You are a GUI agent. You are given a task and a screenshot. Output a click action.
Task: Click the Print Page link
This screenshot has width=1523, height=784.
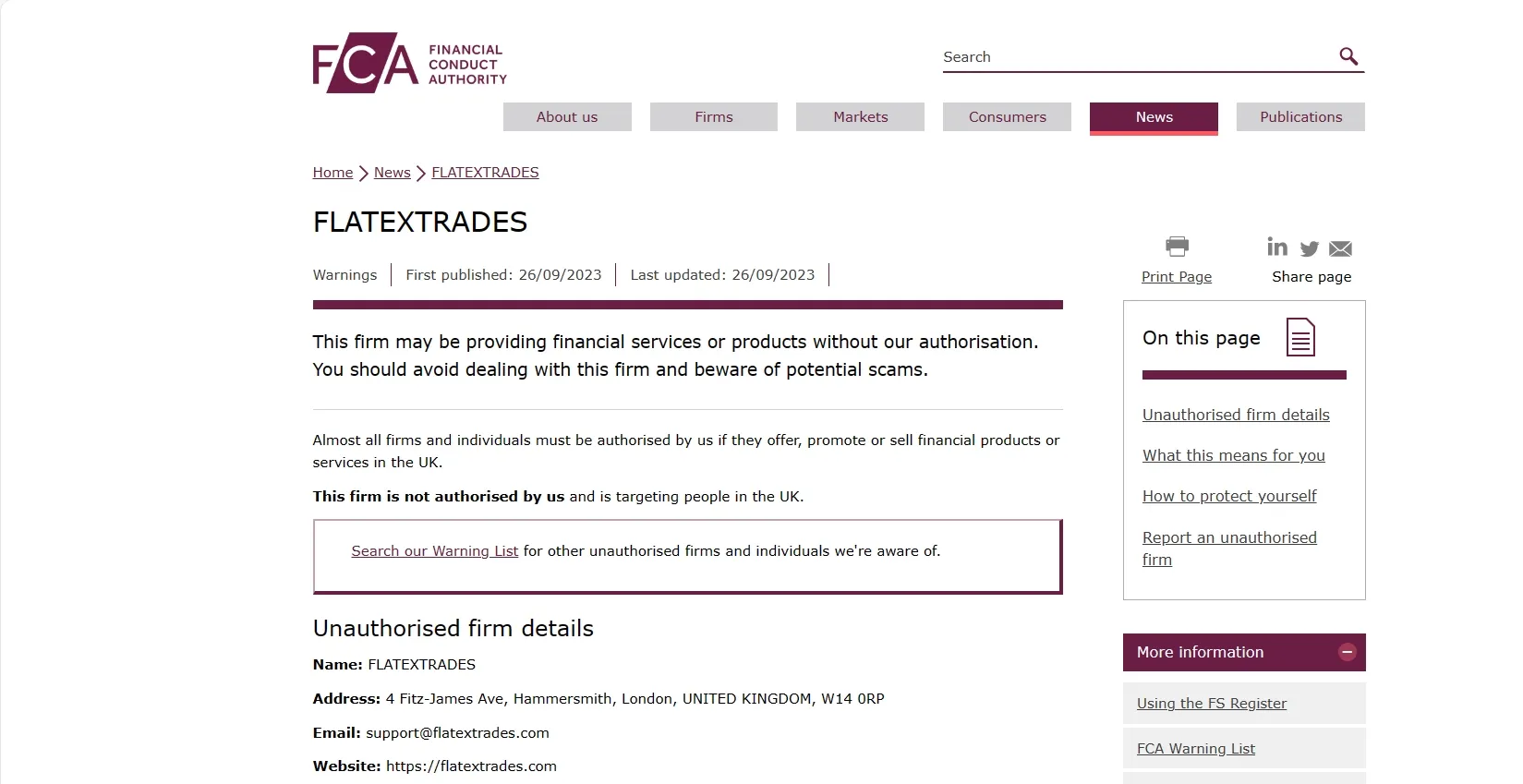click(1177, 277)
